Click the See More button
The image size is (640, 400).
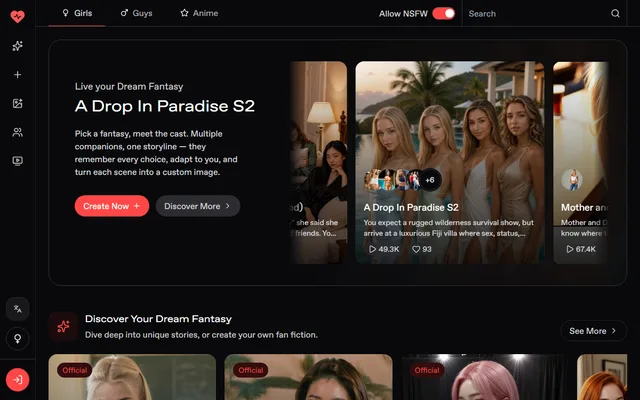[593, 331]
